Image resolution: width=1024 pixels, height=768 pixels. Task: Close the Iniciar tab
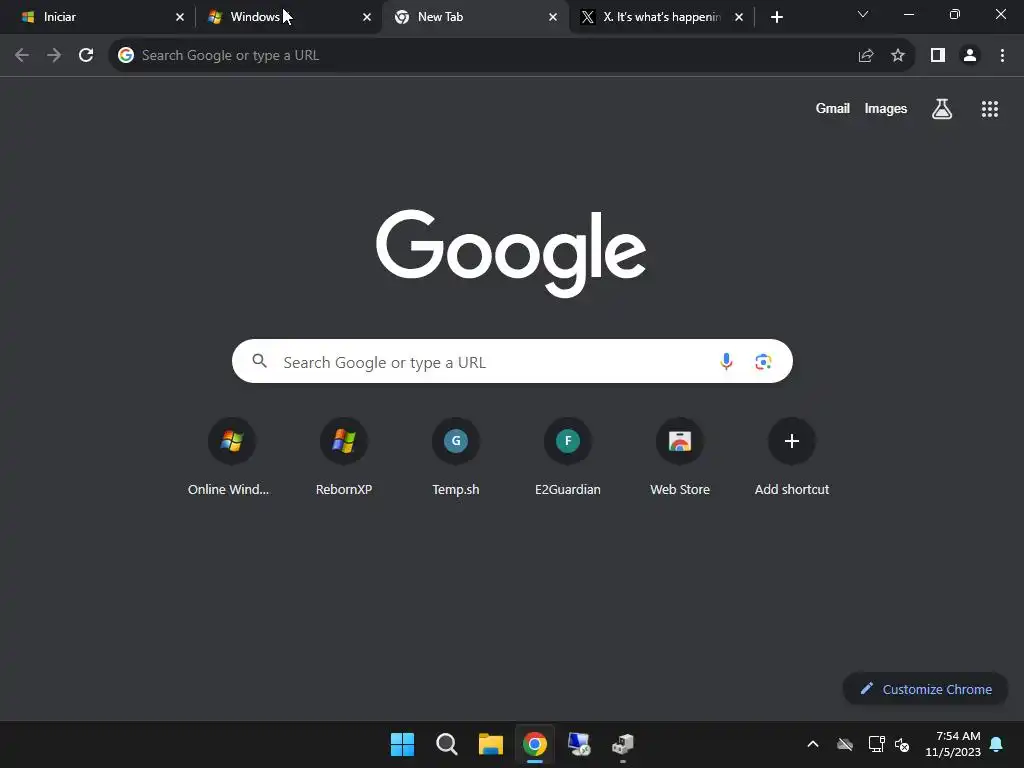point(180,17)
